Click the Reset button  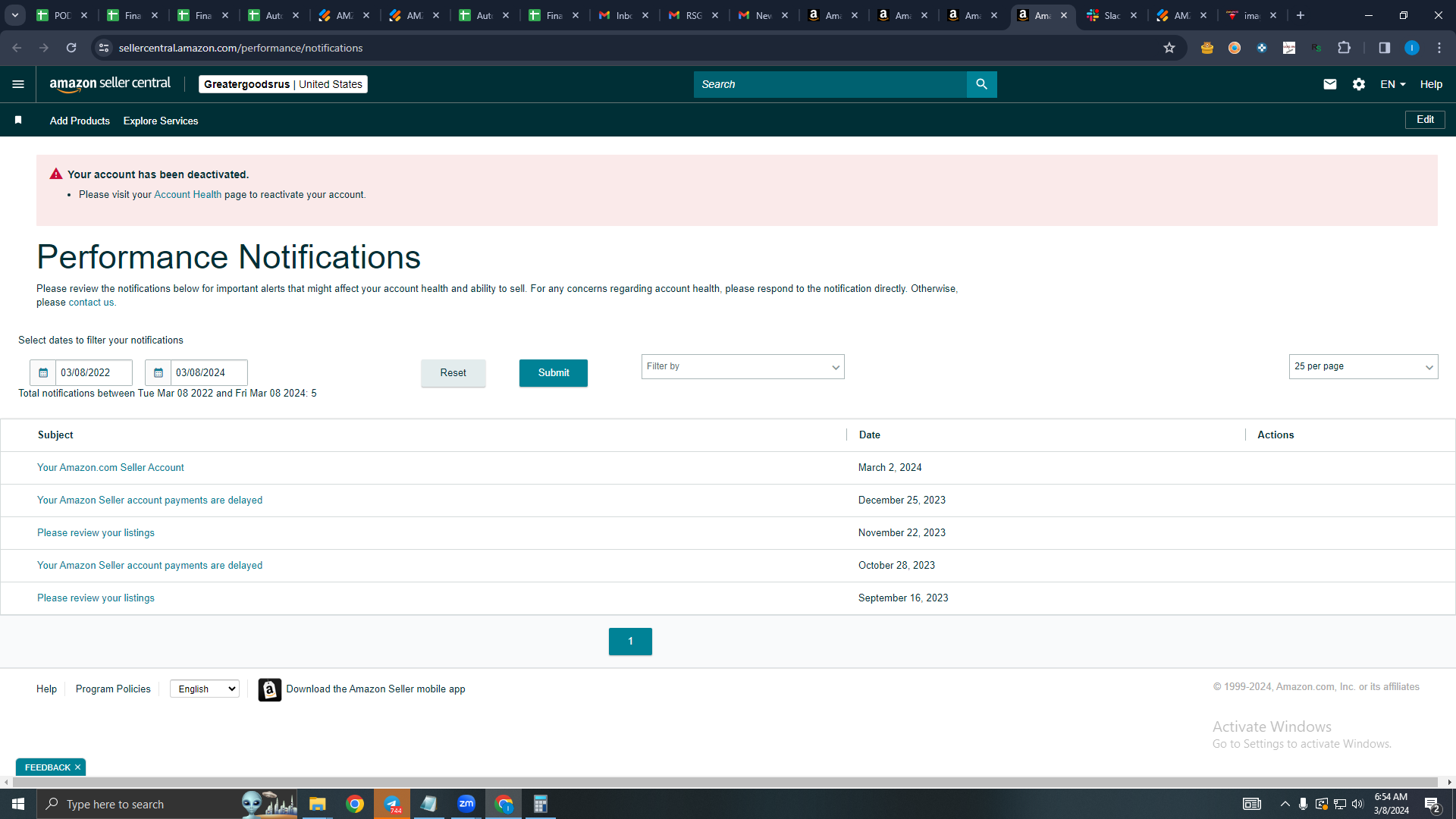pyautogui.click(x=453, y=373)
